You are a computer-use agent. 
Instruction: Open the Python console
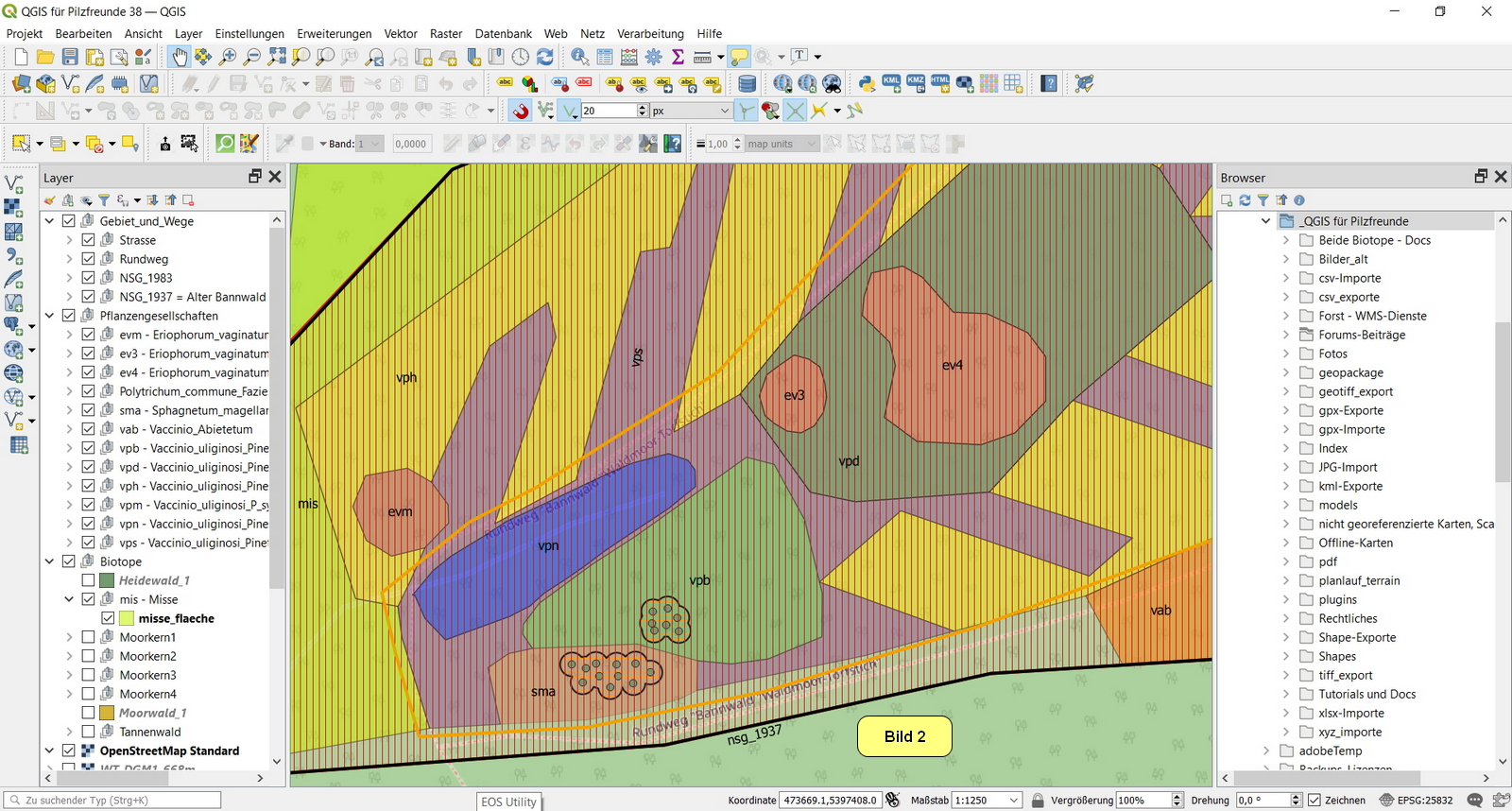pos(867,83)
